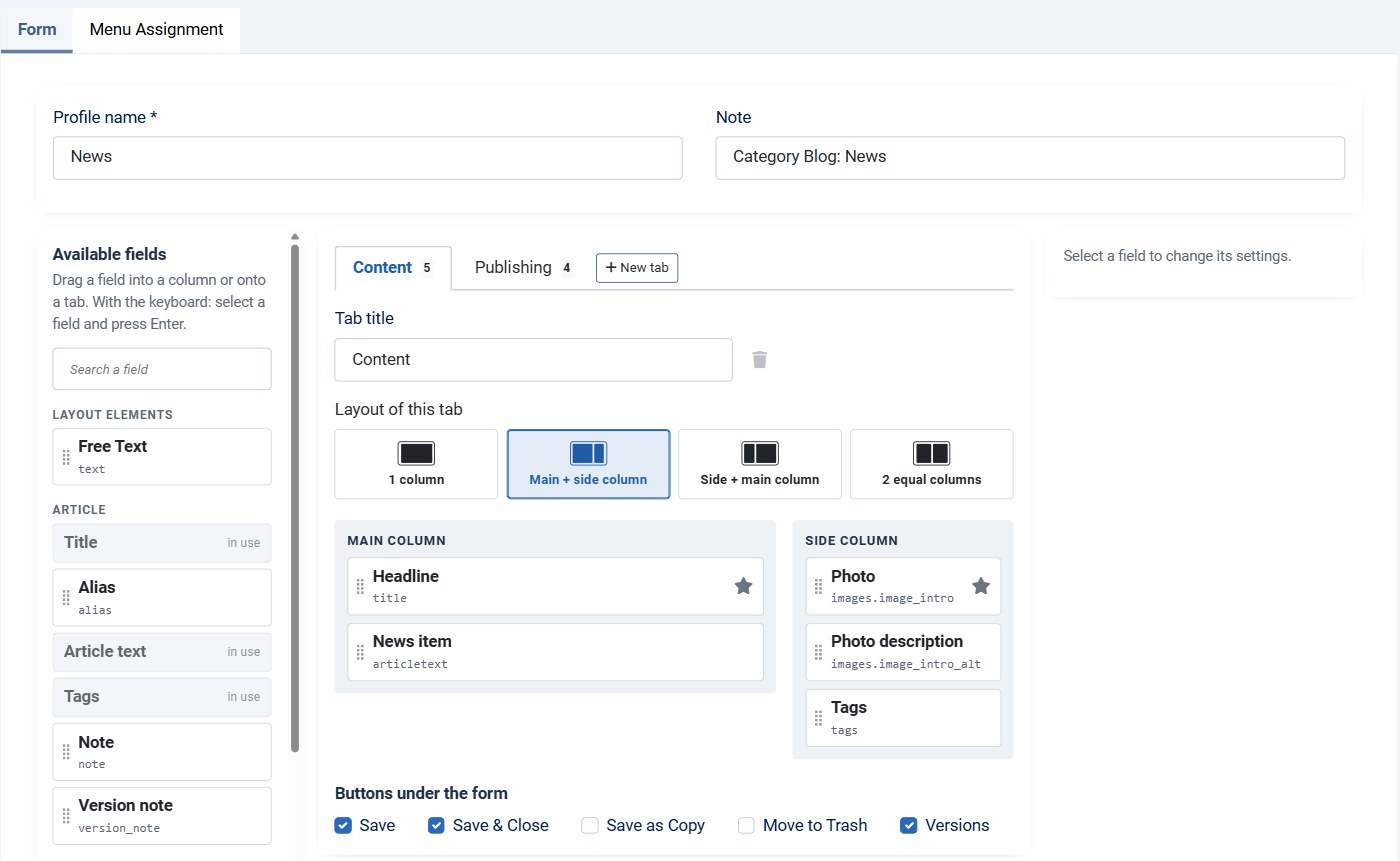Switch to the Form tab

point(37,29)
